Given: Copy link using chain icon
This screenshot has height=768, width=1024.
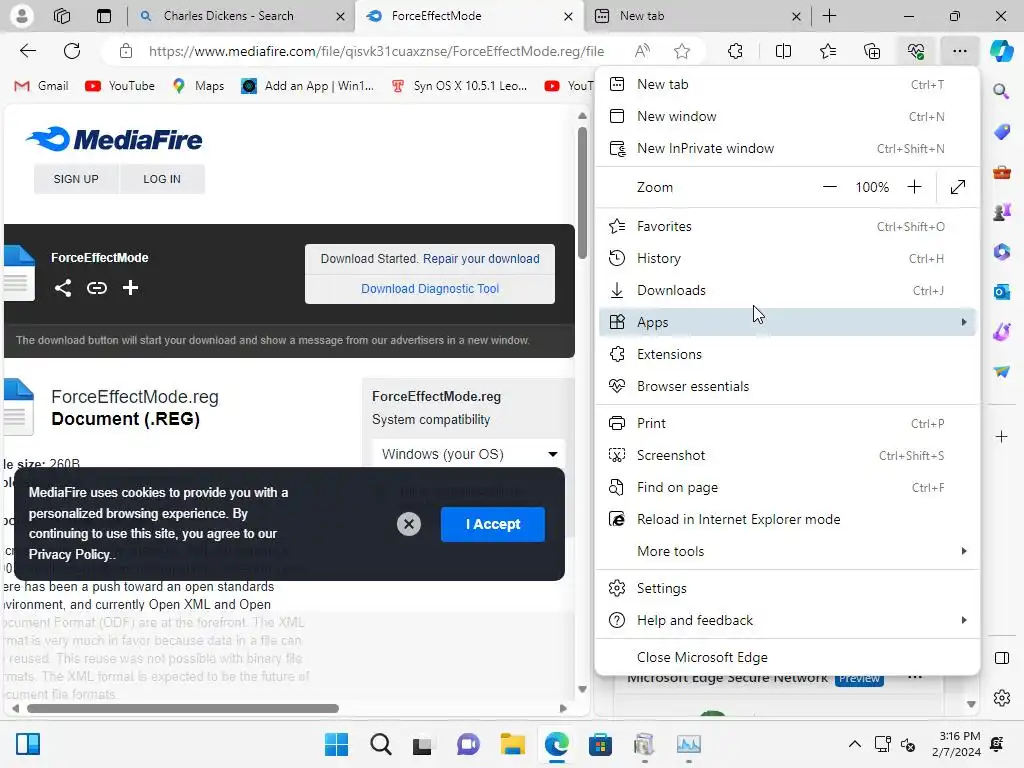Looking at the screenshot, I should coord(97,288).
